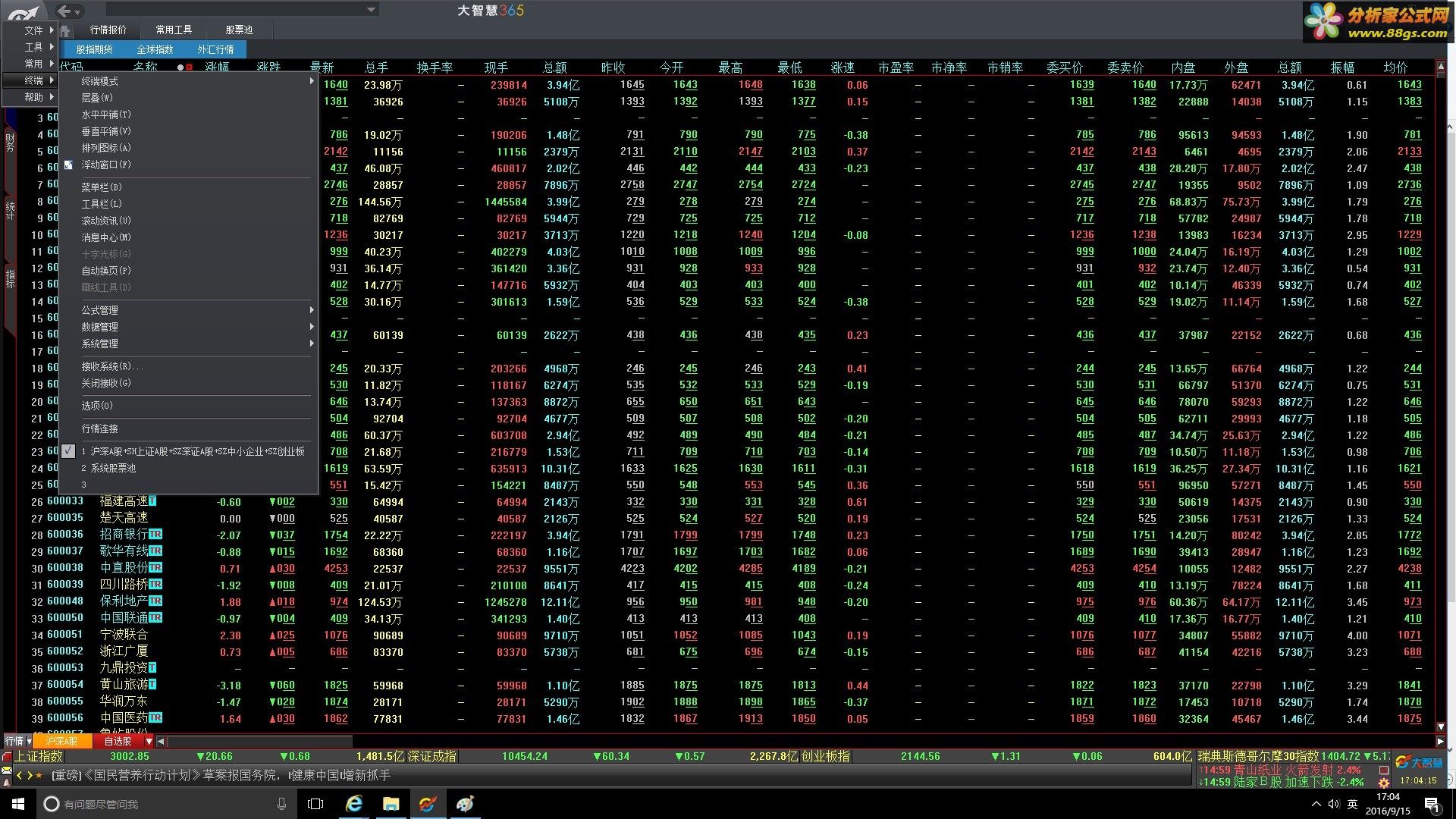The height and width of the screenshot is (819, 1456).
Task: Choose 水平平铺(T) in the menu
Action: (x=188, y=115)
